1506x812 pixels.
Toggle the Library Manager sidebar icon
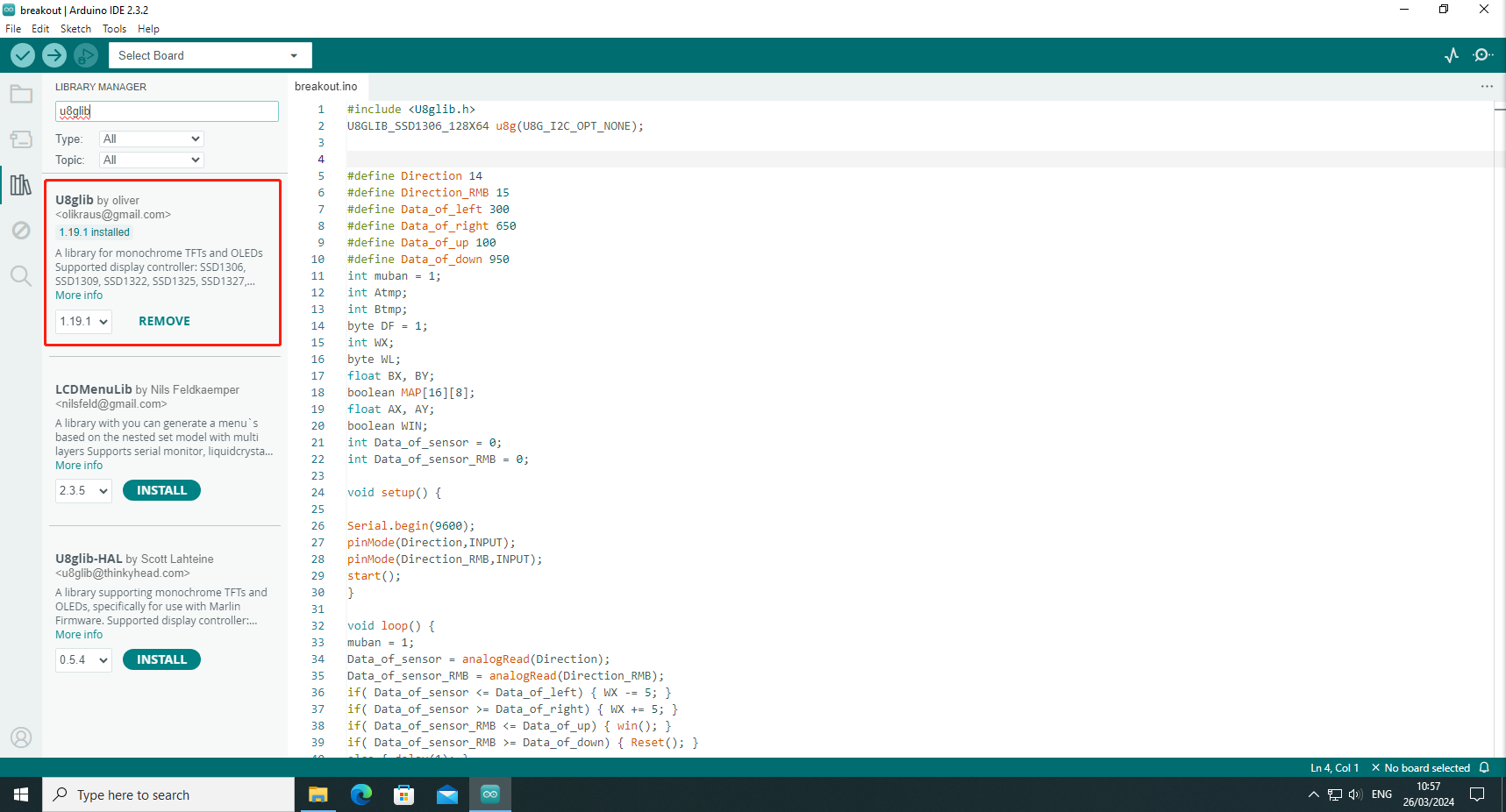[21, 185]
